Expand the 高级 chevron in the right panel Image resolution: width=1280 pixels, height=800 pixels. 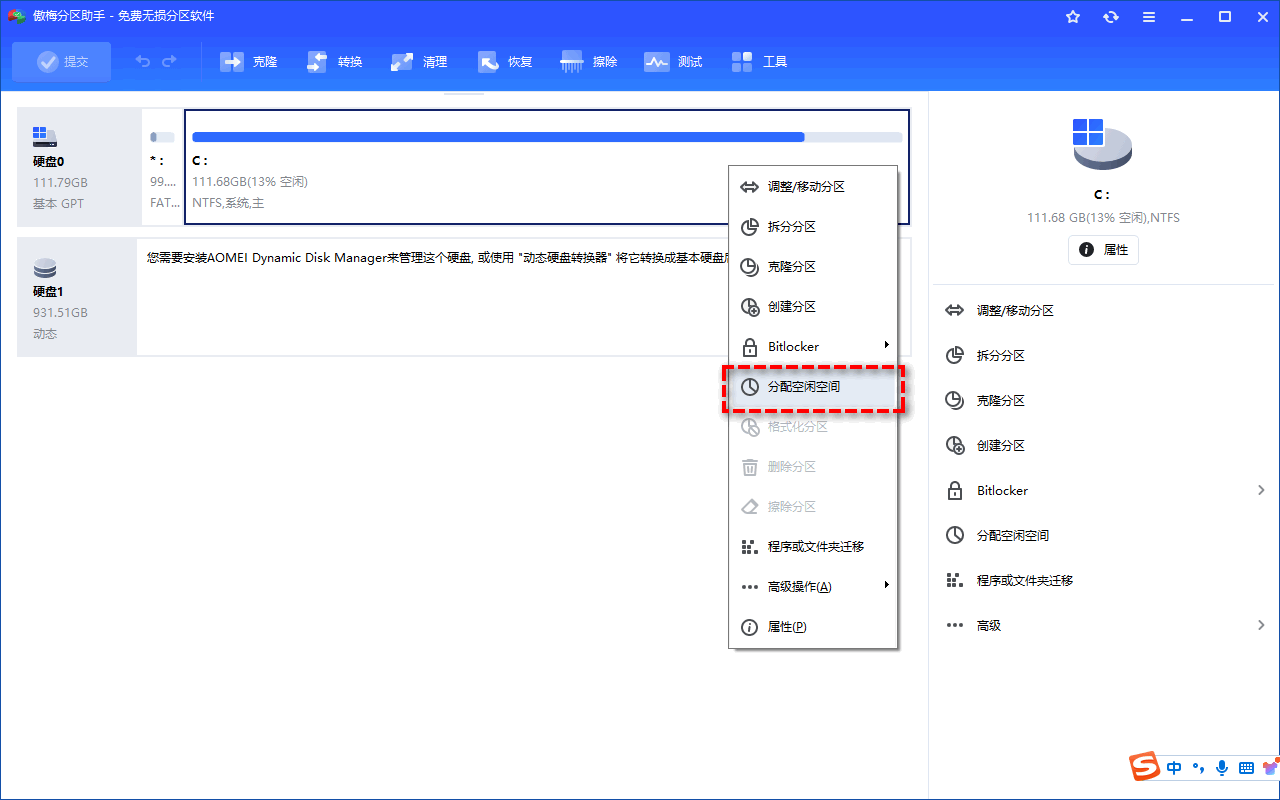click(x=1261, y=625)
